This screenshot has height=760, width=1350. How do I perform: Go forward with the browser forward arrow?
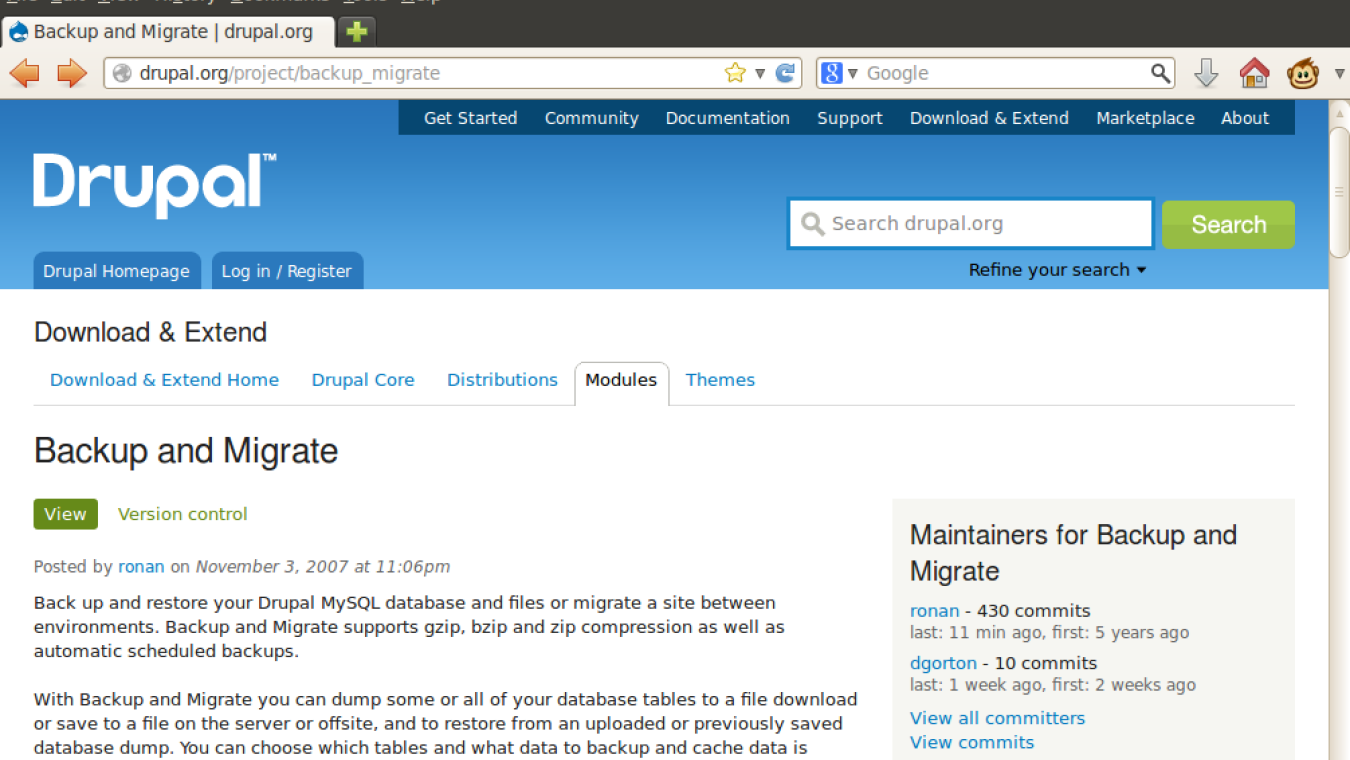pyautogui.click(x=72, y=73)
